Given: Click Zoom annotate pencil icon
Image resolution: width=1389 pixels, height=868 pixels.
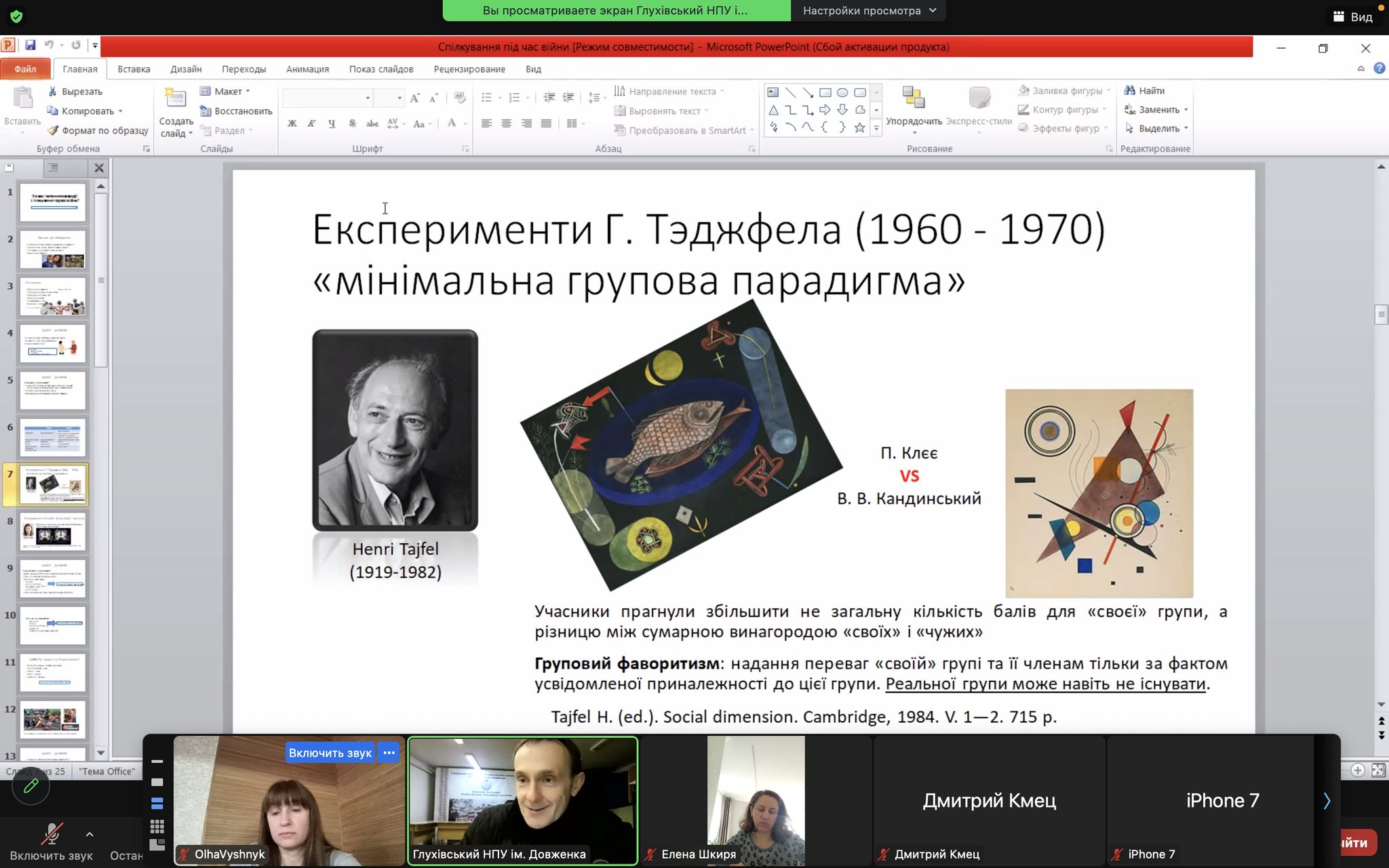Looking at the screenshot, I should (31, 786).
